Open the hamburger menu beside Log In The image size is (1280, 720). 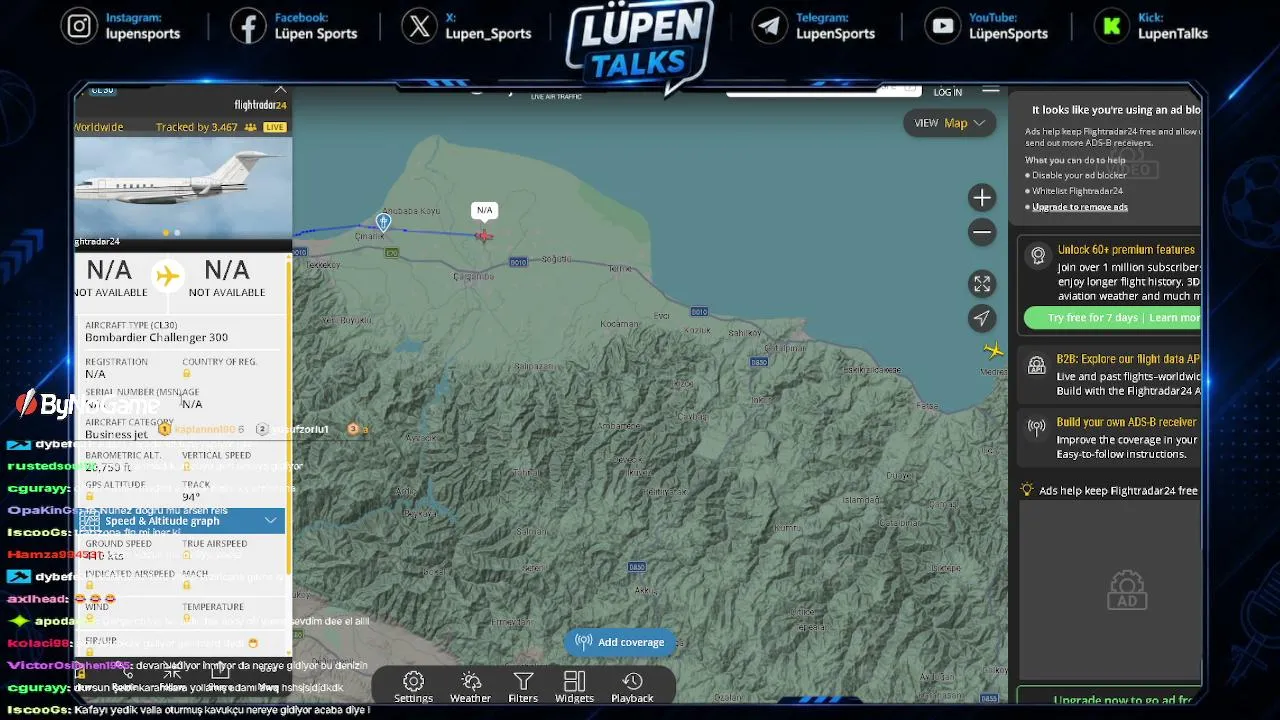pyautogui.click(x=990, y=91)
